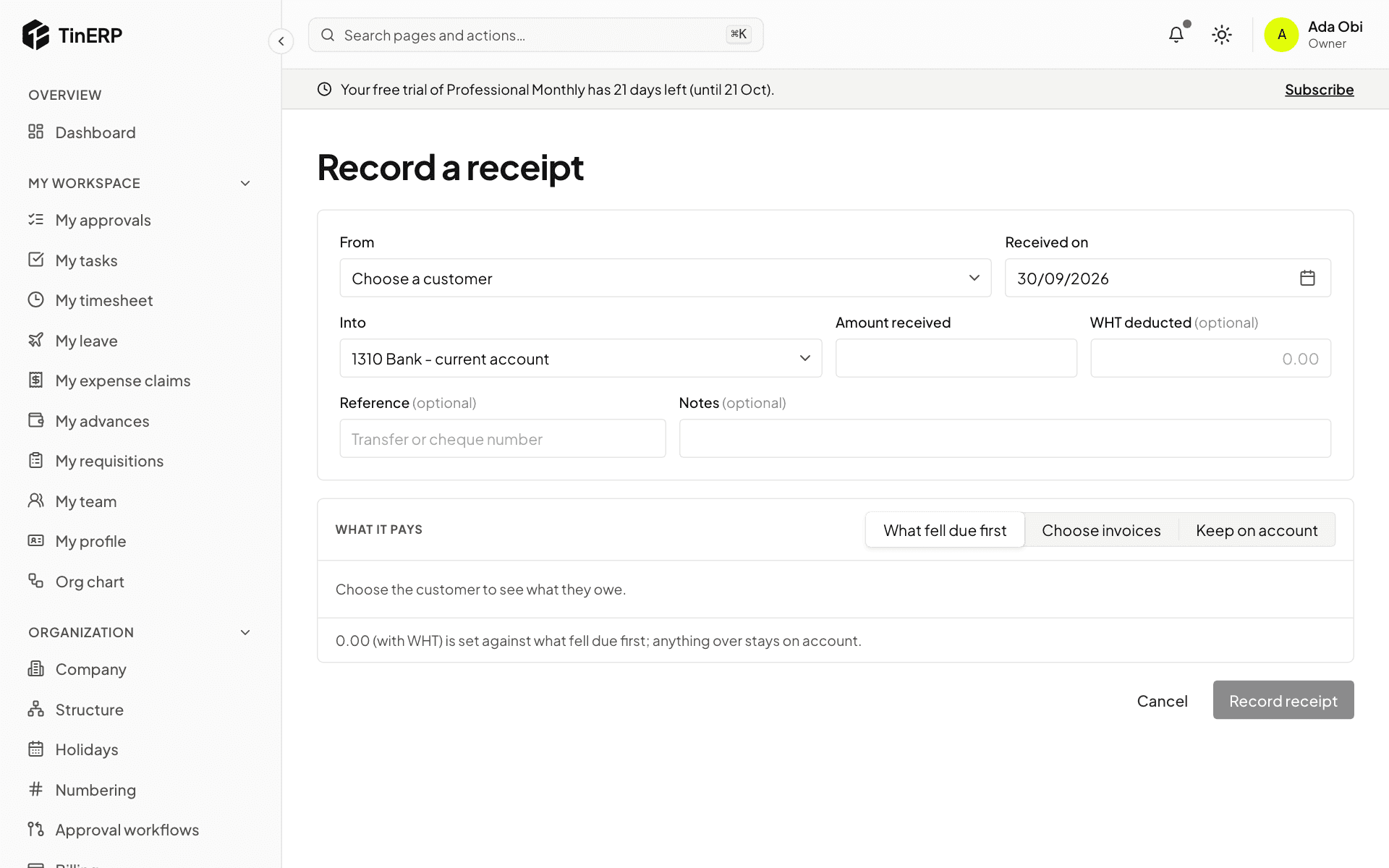Click the Notes input field

[1005, 438]
